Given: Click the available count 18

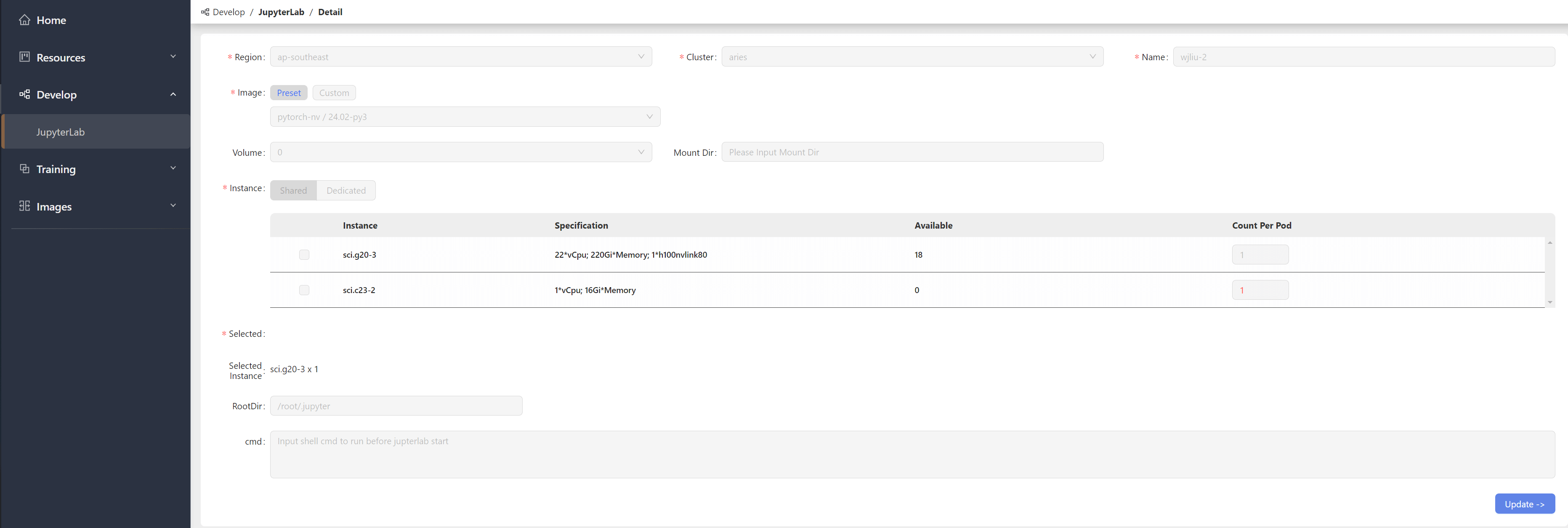Looking at the screenshot, I should (918, 255).
